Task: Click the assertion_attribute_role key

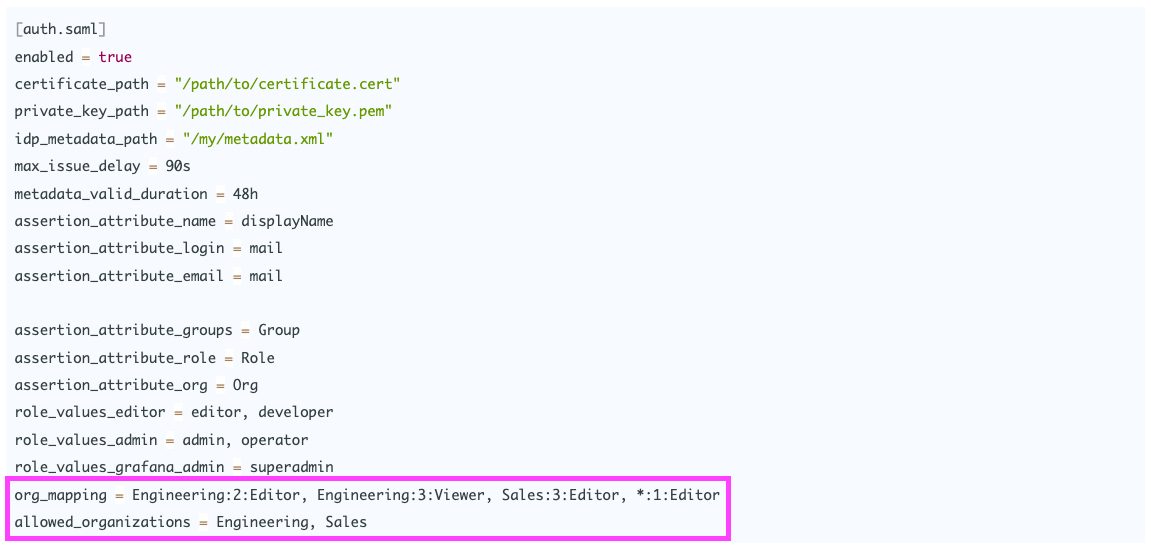Action: pos(116,357)
